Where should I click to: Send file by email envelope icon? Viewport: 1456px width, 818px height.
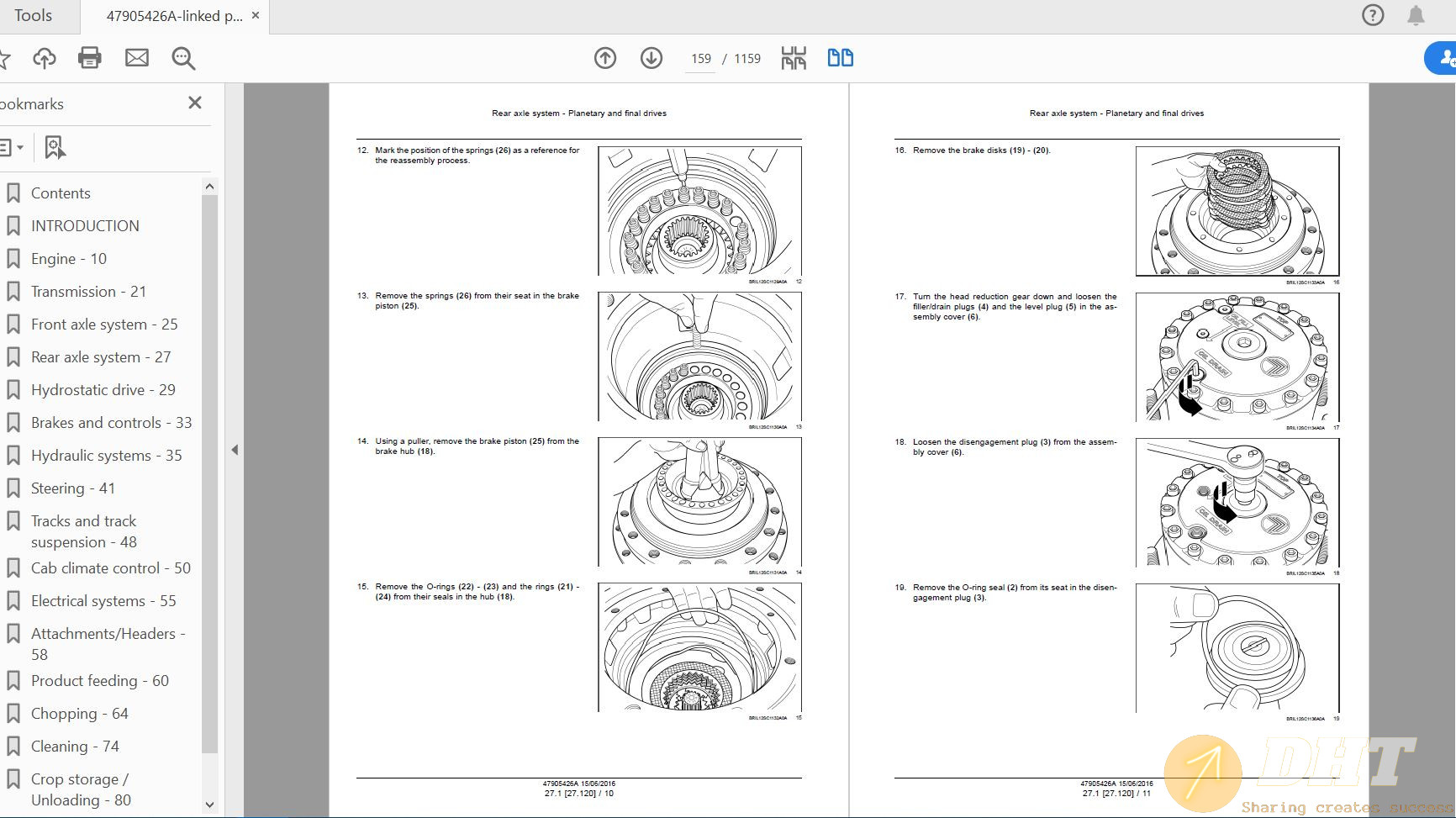click(x=136, y=58)
